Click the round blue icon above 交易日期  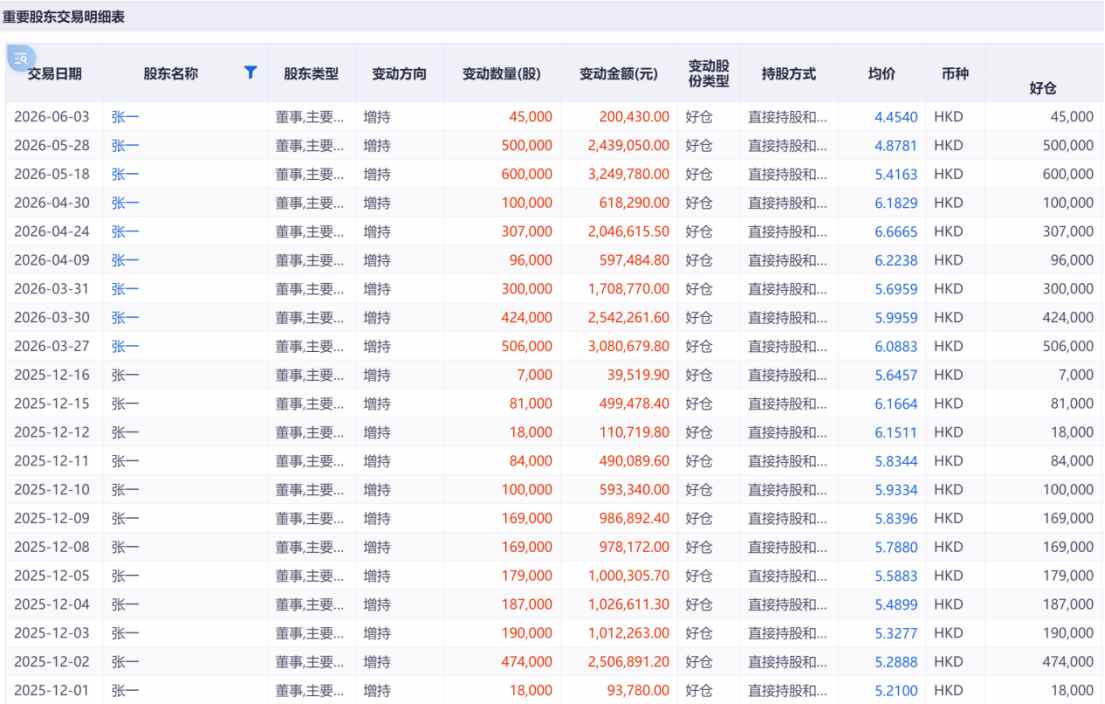click(x=21, y=58)
